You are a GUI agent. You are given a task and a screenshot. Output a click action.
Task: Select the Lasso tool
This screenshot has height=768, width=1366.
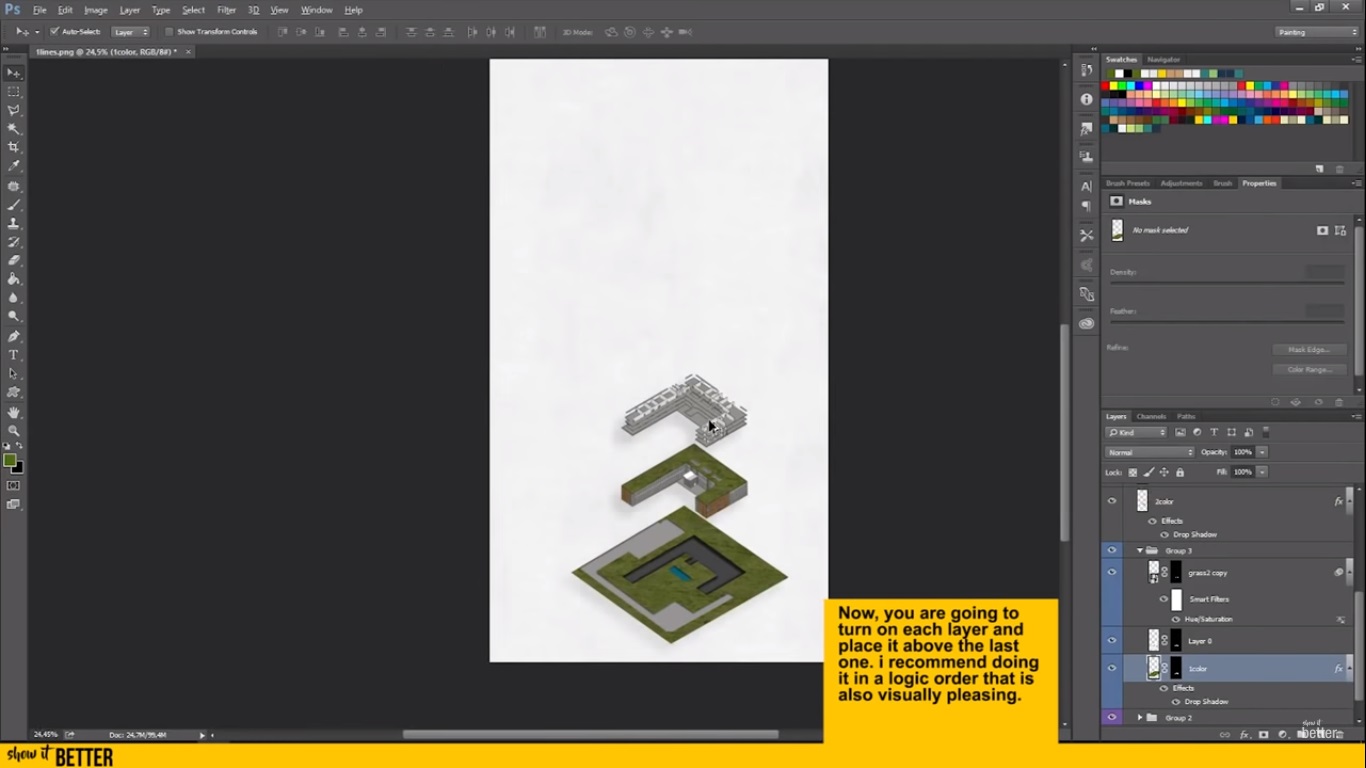pyautogui.click(x=13, y=110)
